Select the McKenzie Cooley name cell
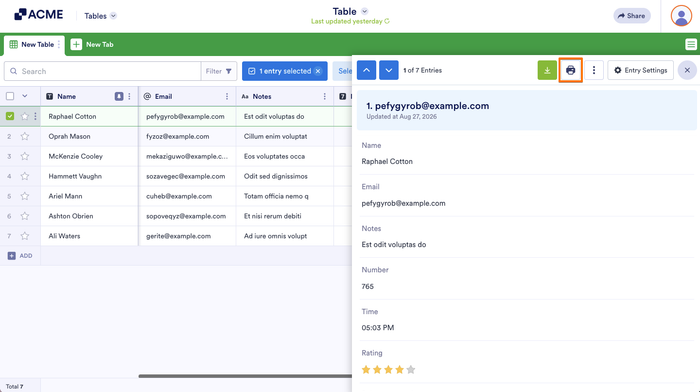This screenshot has height=392, width=700. click(x=89, y=156)
